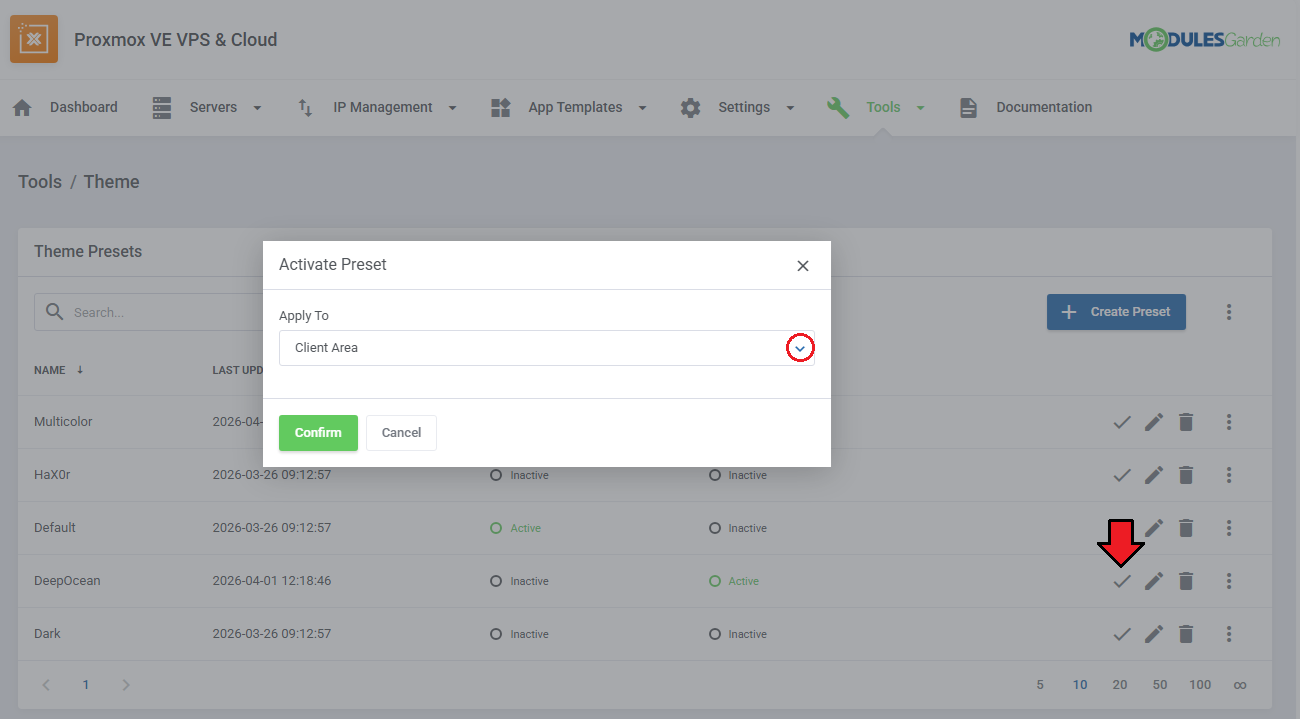Open the Settings navigation menu
The height and width of the screenshot is (719, 1300).
(x=738, y=108)
